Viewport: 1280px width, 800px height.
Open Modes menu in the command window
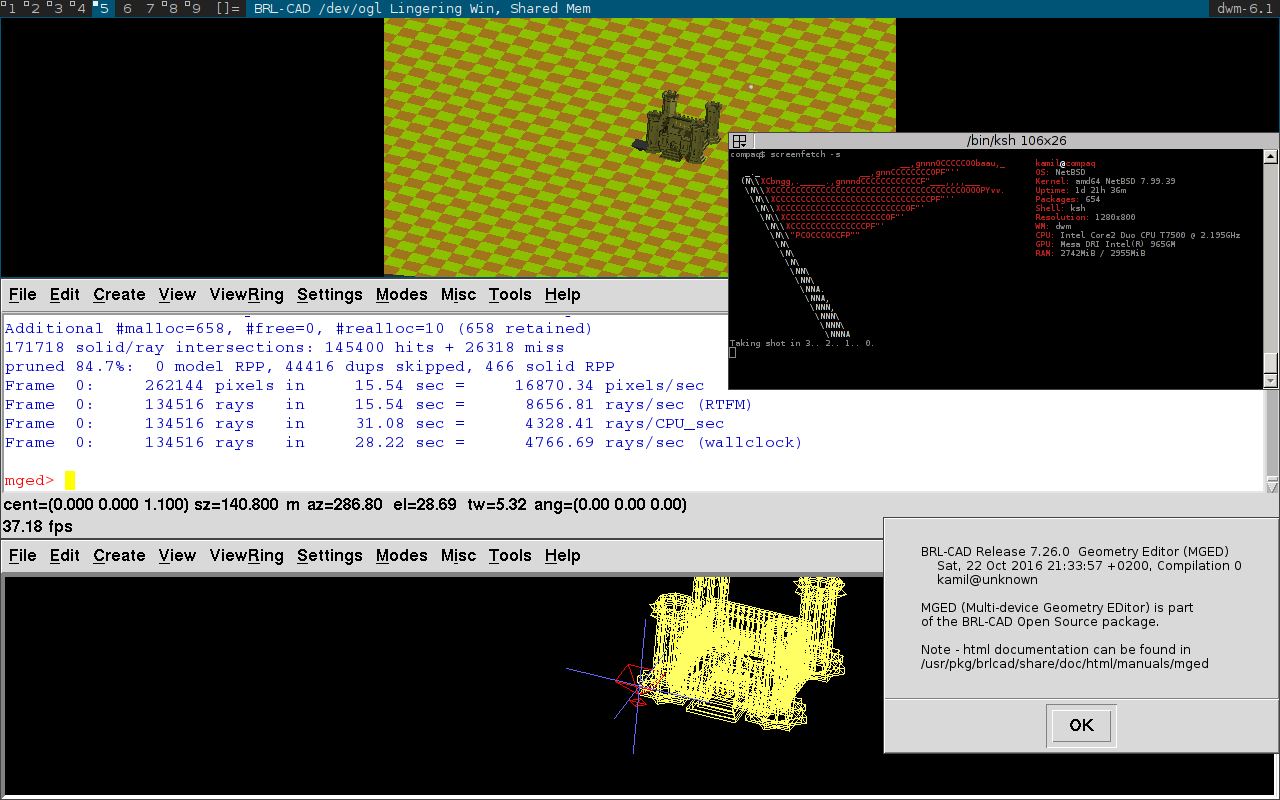click(402, 295)
